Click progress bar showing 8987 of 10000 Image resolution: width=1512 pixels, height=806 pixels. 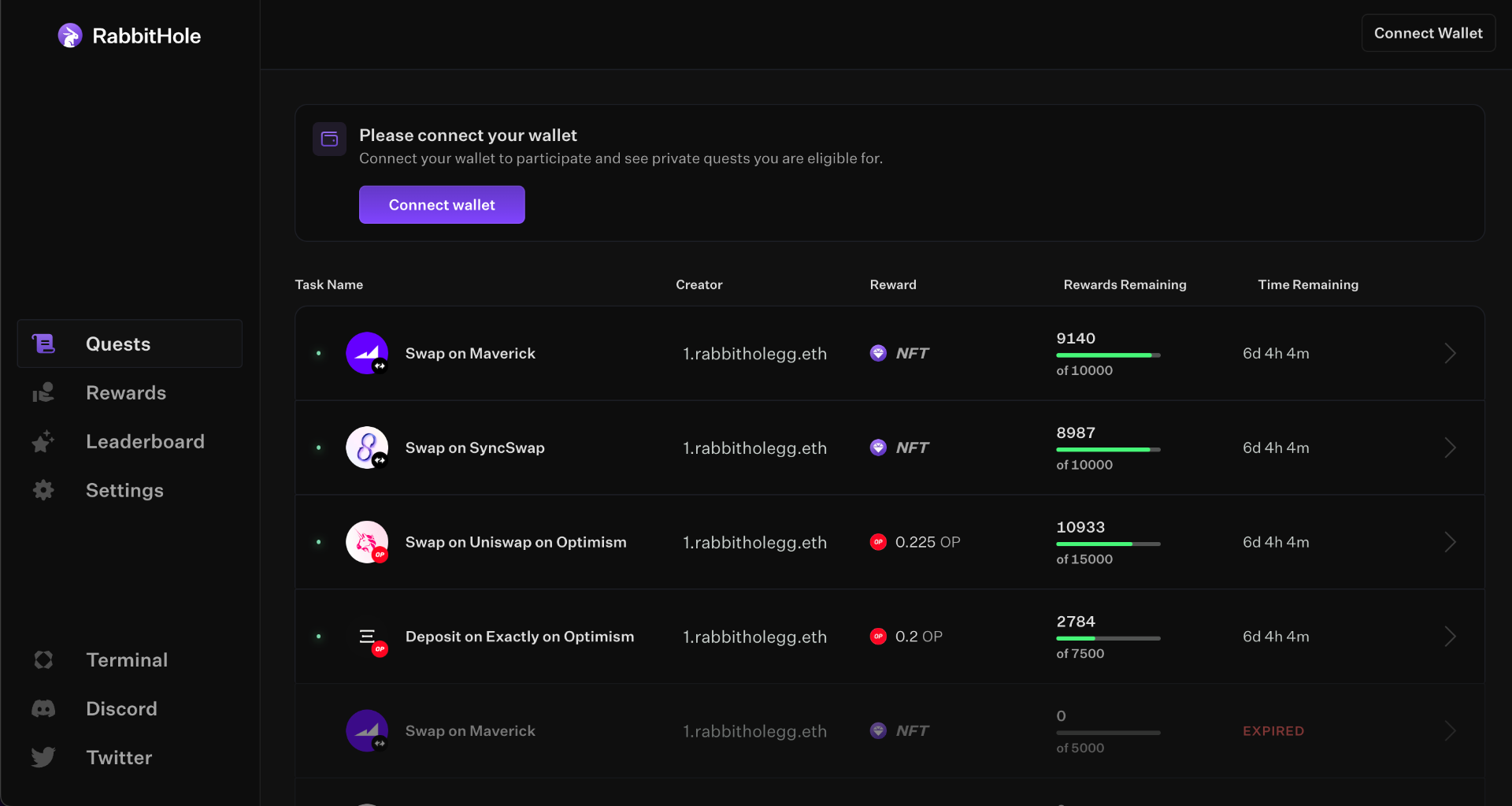(1108, 450)
